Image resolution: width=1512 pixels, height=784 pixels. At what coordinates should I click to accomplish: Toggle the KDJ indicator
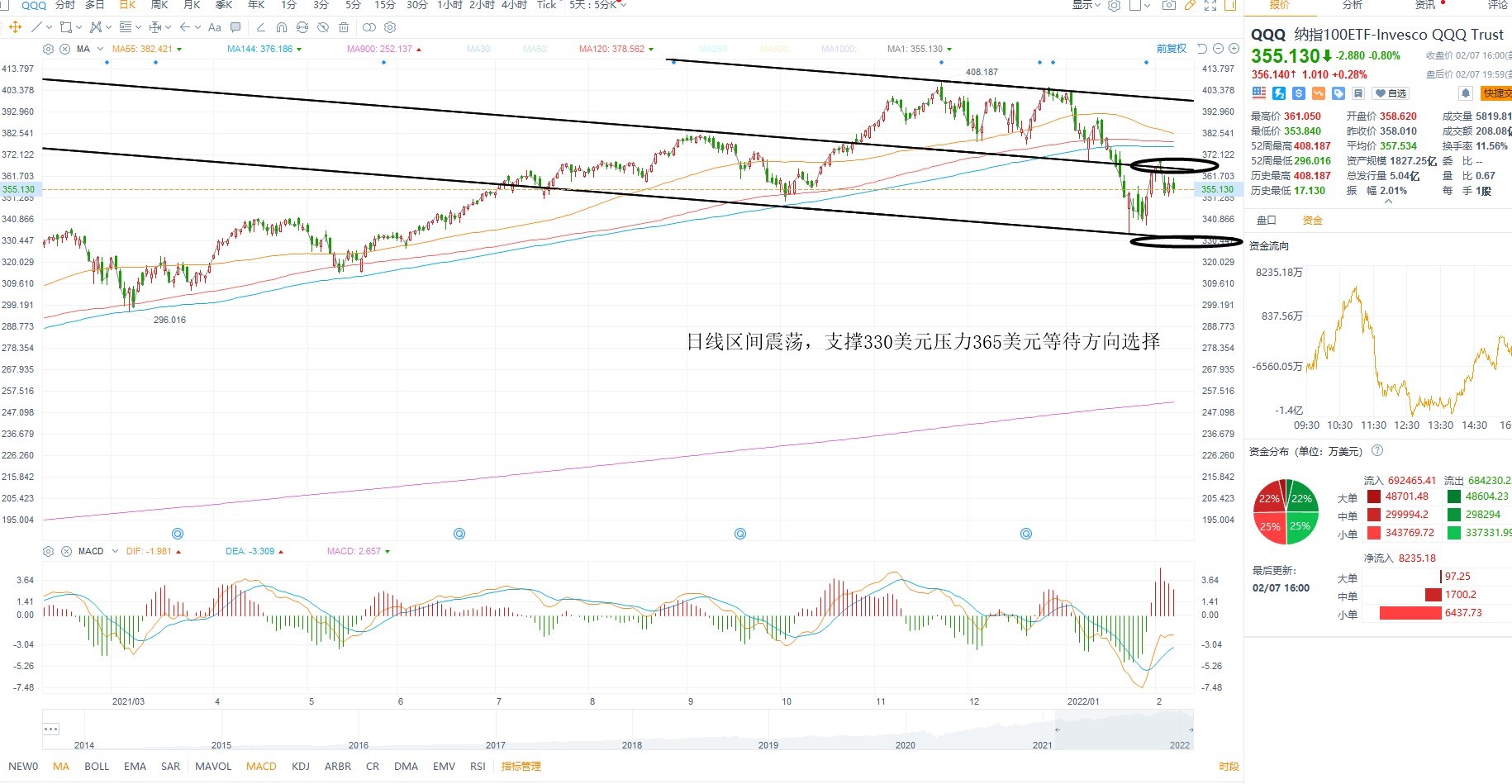(300, 766)
